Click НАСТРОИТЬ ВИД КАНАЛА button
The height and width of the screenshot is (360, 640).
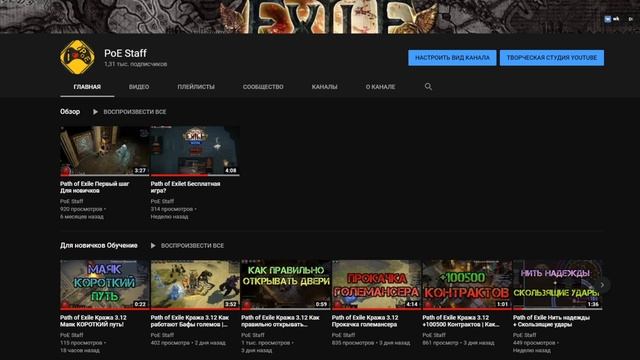pos(452,58)
